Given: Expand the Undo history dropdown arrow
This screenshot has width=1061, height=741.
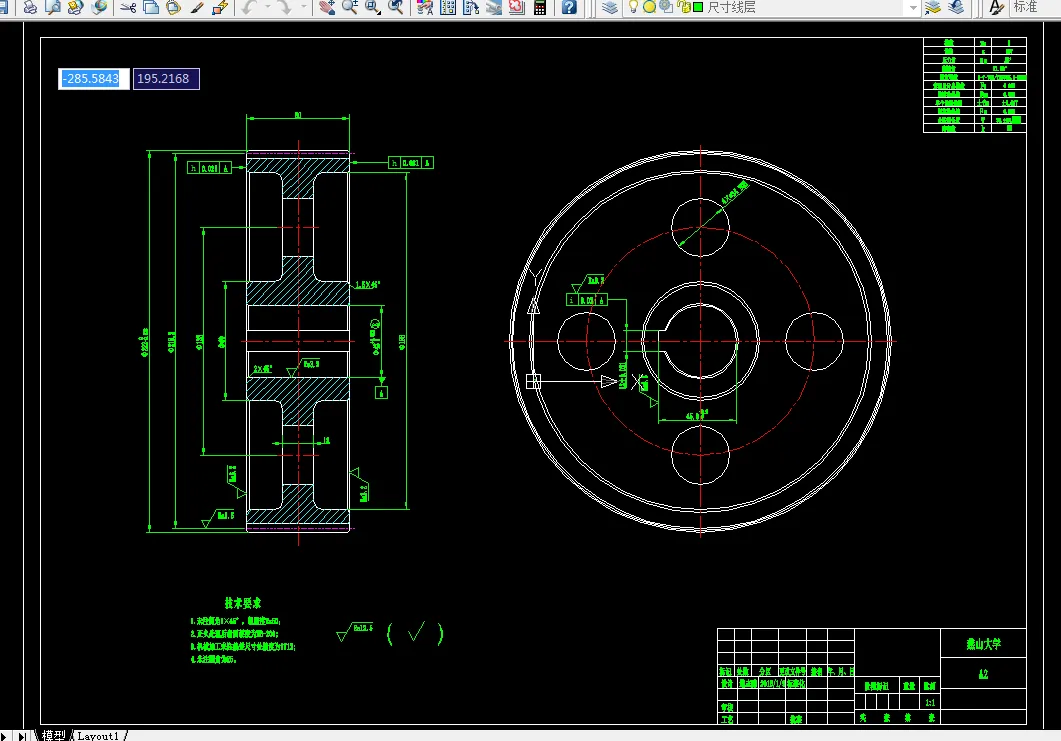Looking at the screenshot, I should 267,7.
